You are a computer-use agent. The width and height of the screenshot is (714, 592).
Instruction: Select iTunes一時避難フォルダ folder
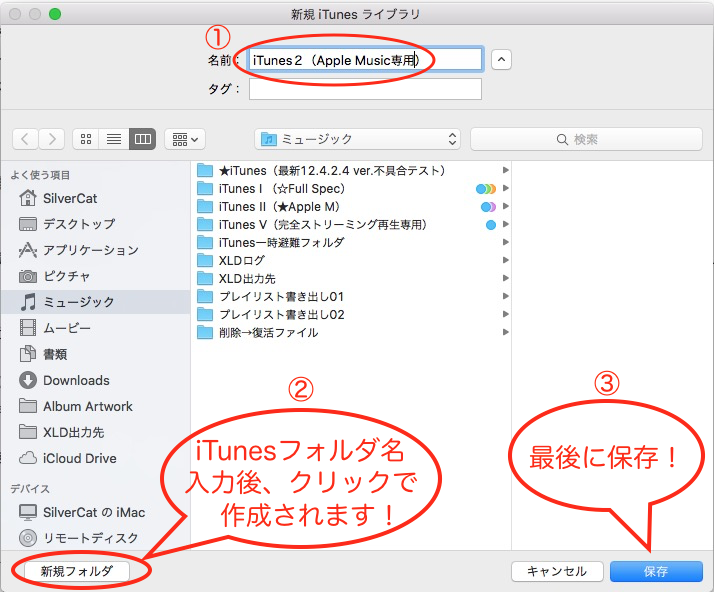(353, 243)
